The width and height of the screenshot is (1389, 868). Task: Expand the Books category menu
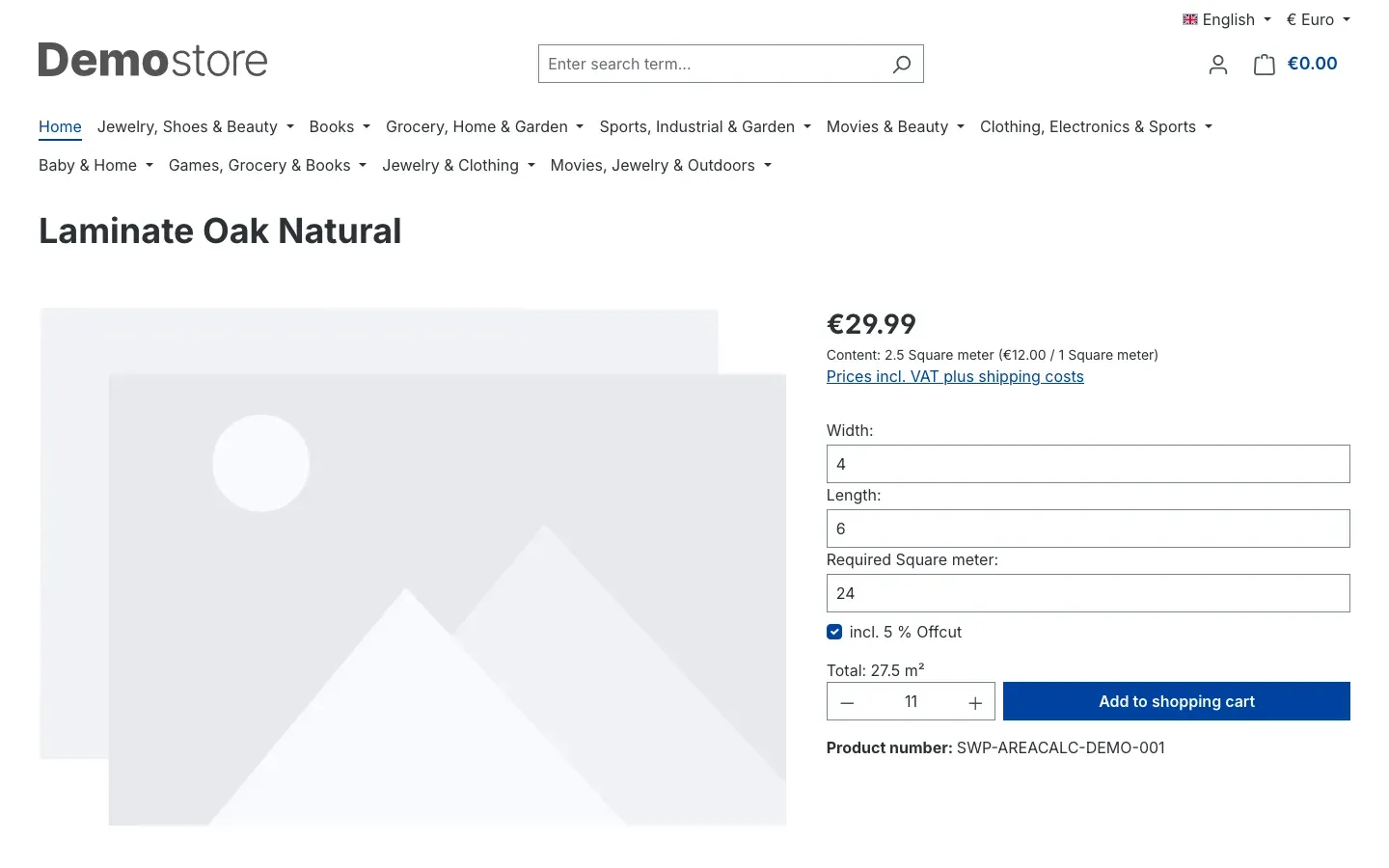[340, 126]
